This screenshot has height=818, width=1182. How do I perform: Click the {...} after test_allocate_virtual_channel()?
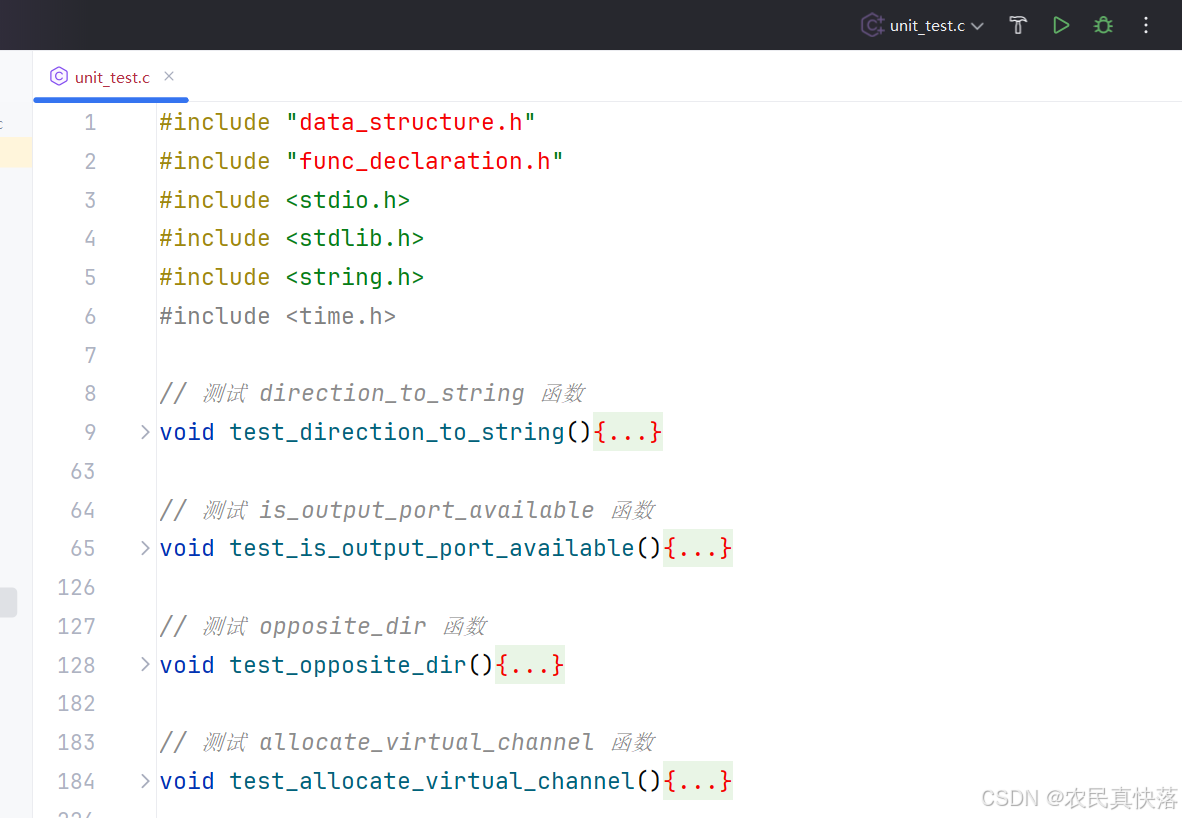698,781
